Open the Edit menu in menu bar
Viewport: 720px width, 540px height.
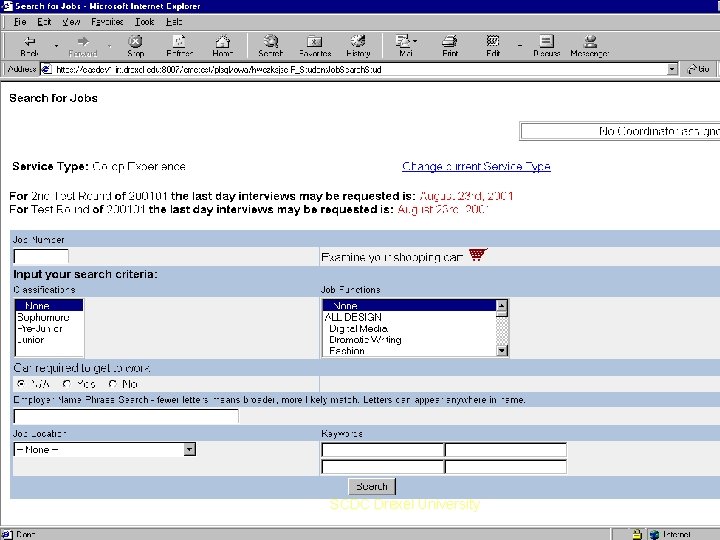(44, 22)
